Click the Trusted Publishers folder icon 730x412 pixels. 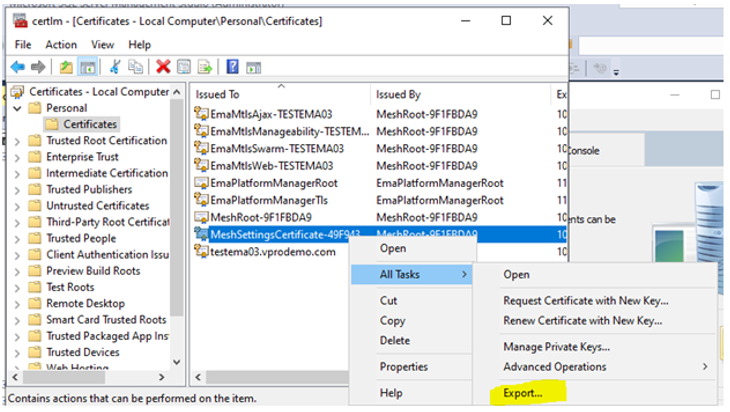(35, 189)
